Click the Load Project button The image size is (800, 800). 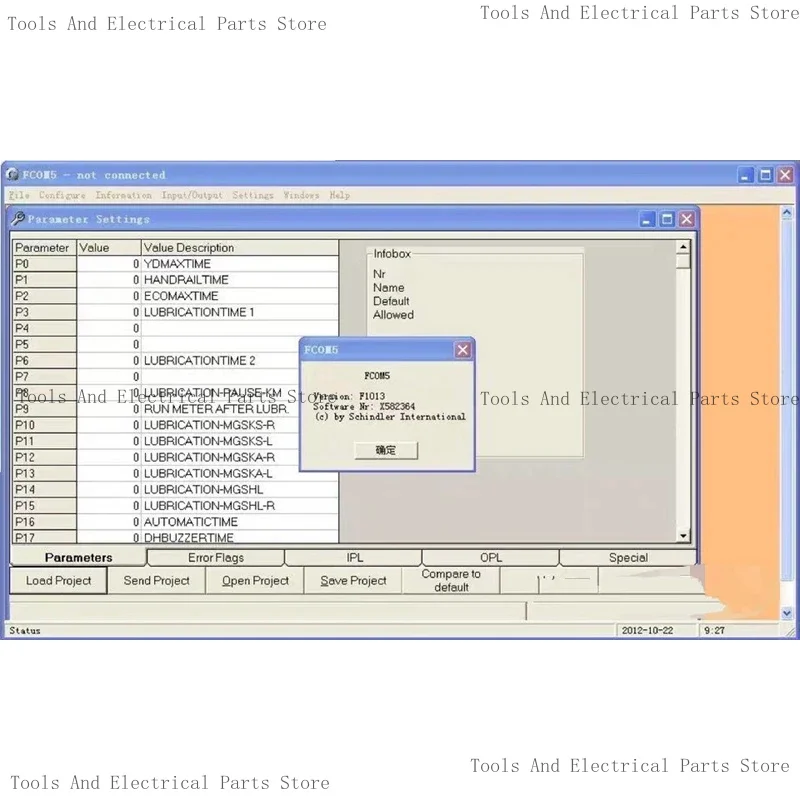pos(59,581)
